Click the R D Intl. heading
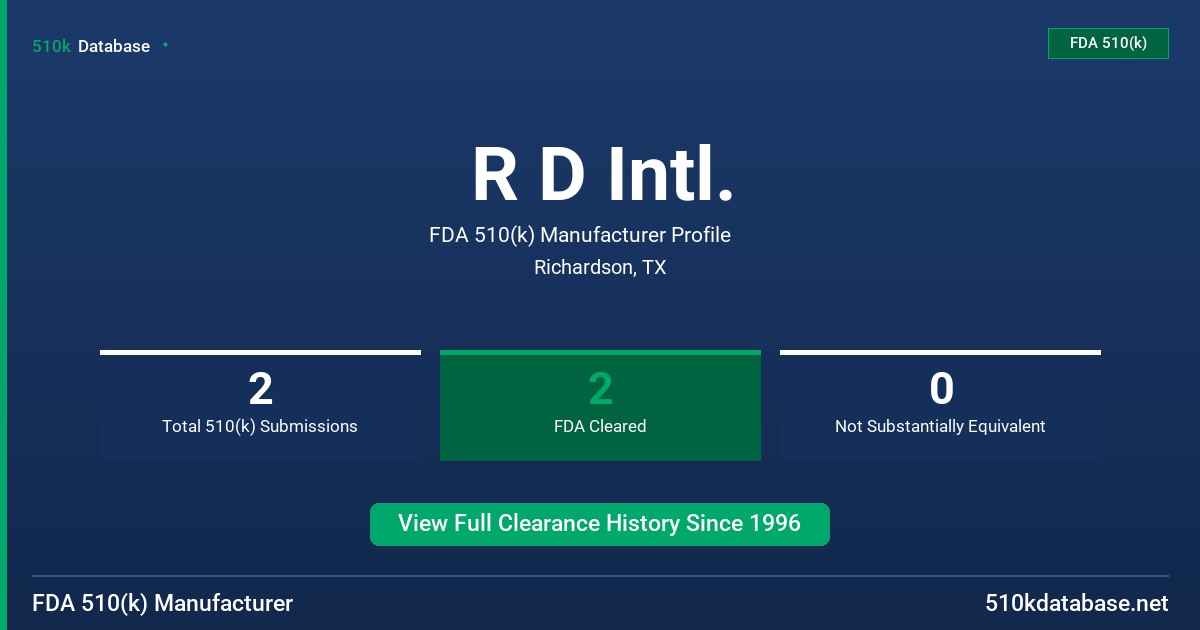Screen dimensions: 1200x630 pos(602,174)
